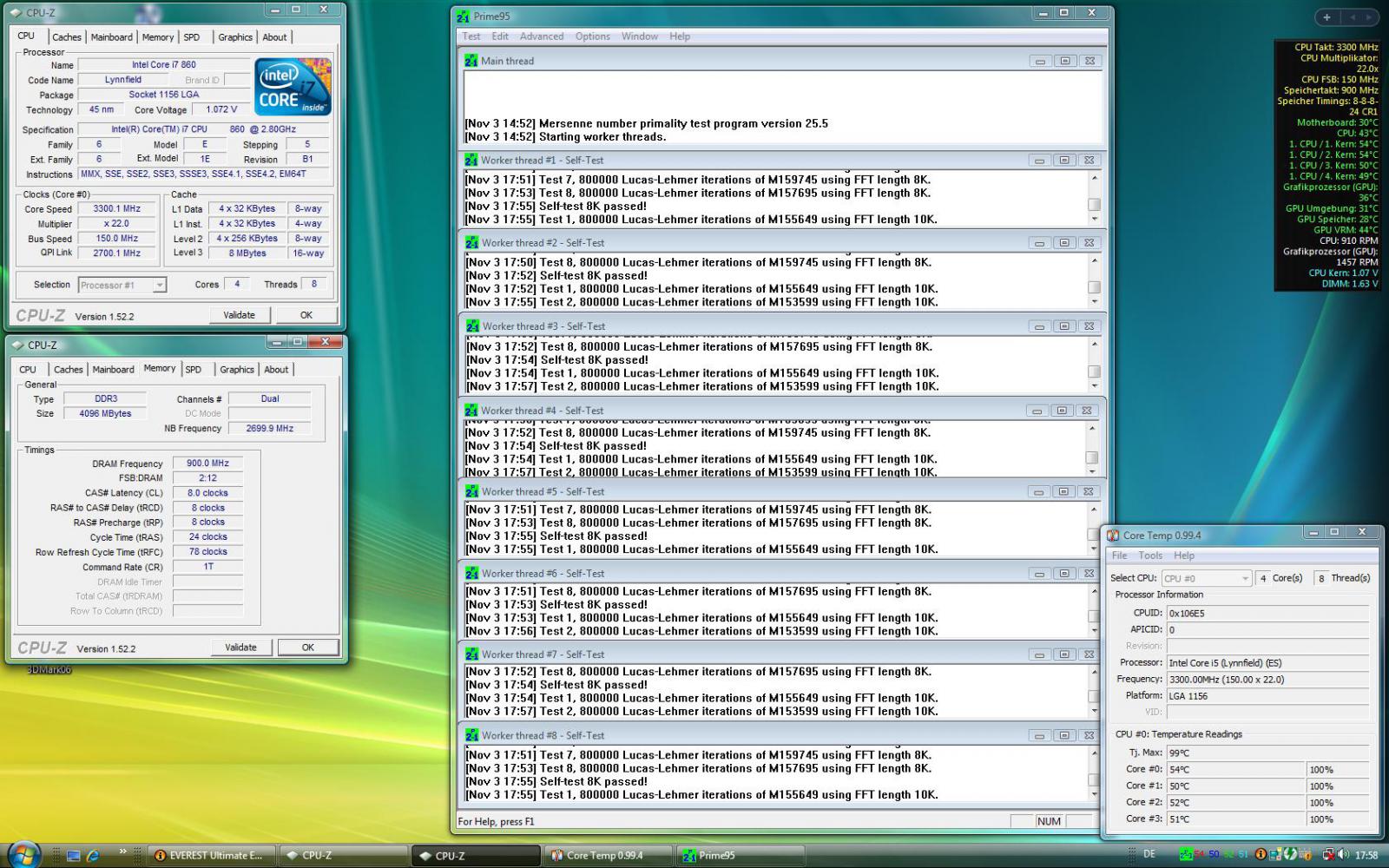Click the Core Temp title bar thermometer icon
The image size is (1389, 868).
tap(1113, 536)
